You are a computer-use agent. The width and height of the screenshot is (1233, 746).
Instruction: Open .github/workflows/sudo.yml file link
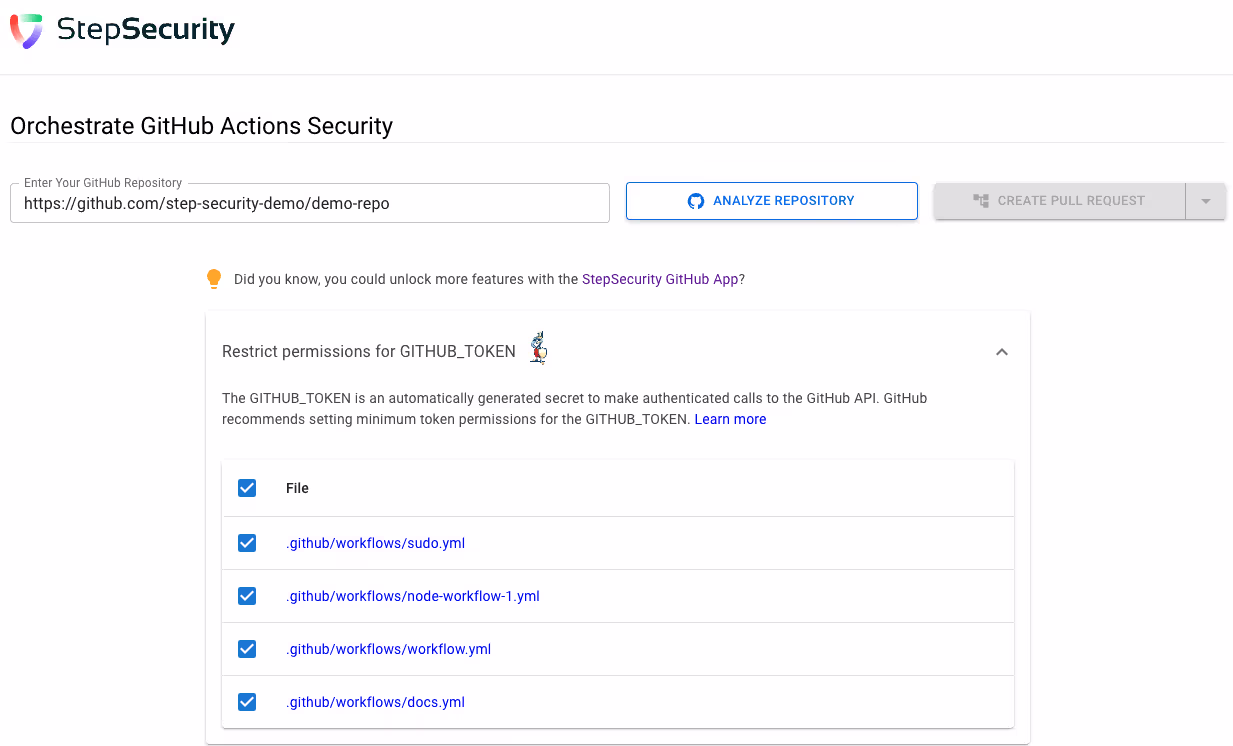(x=375, y=543)
